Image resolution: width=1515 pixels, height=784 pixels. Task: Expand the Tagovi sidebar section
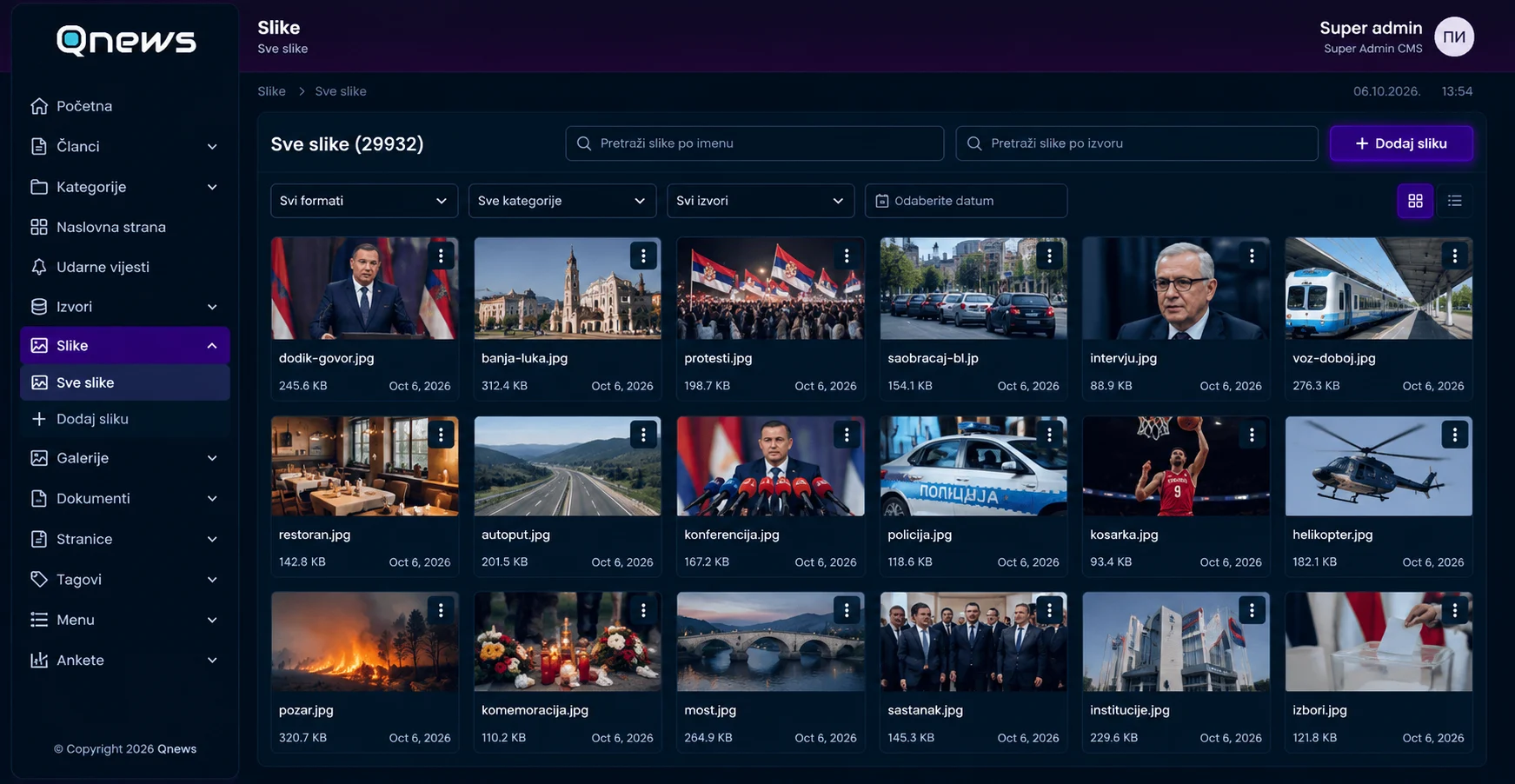[125, 579]
